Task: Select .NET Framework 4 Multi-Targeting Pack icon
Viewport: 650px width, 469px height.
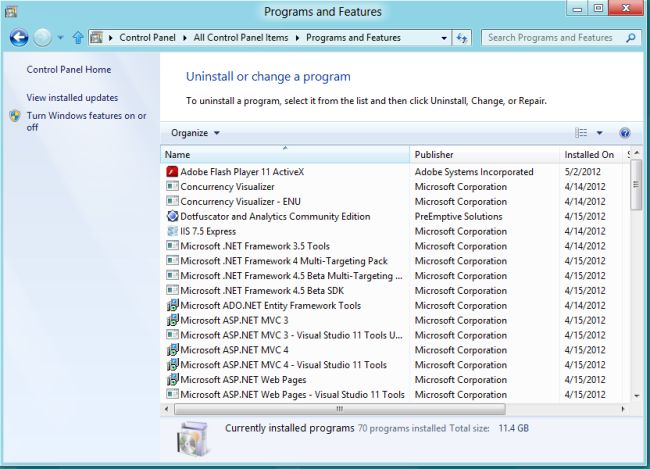Action: tap(172, 261)
